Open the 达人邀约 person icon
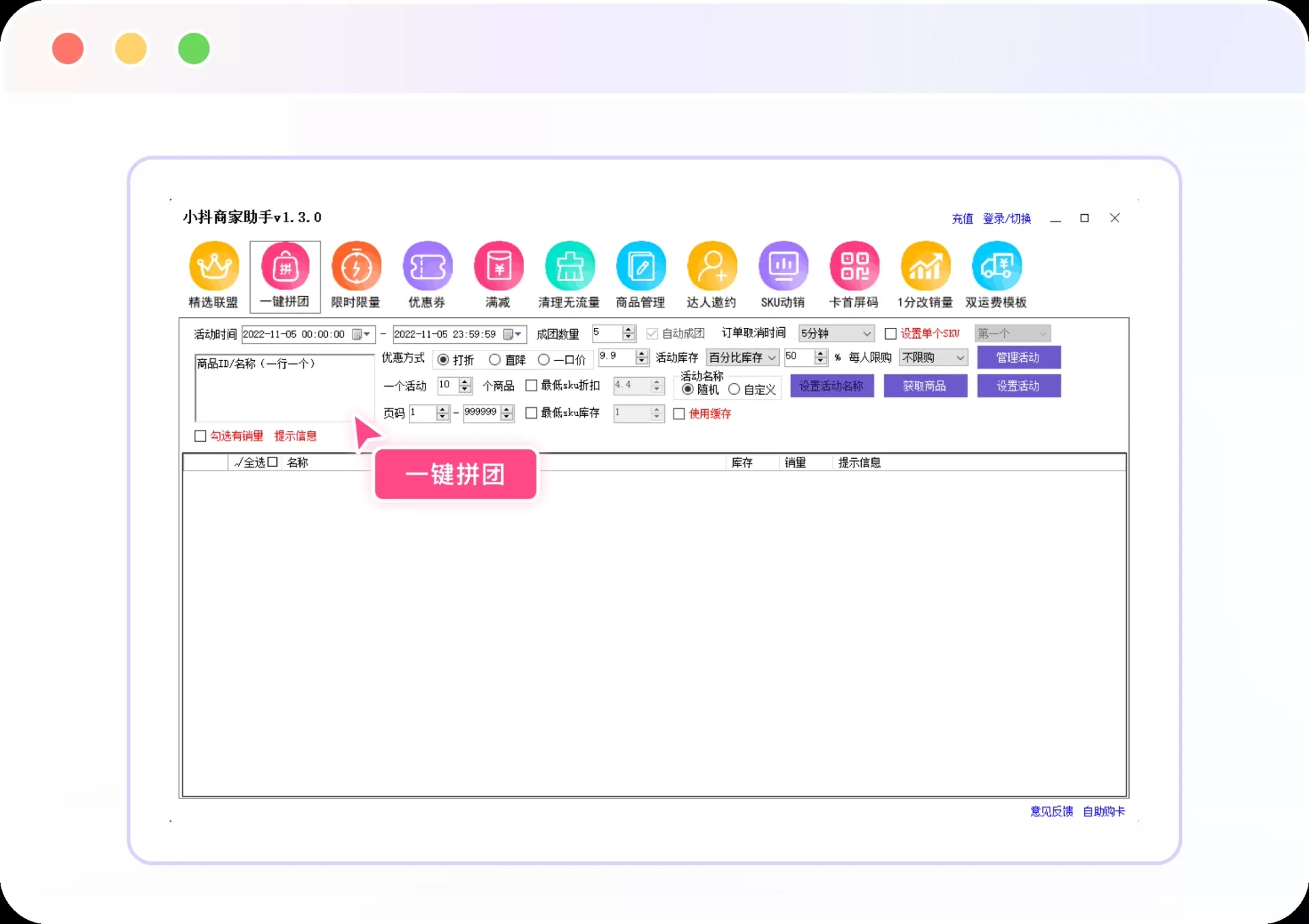 [x=712, y=267]
